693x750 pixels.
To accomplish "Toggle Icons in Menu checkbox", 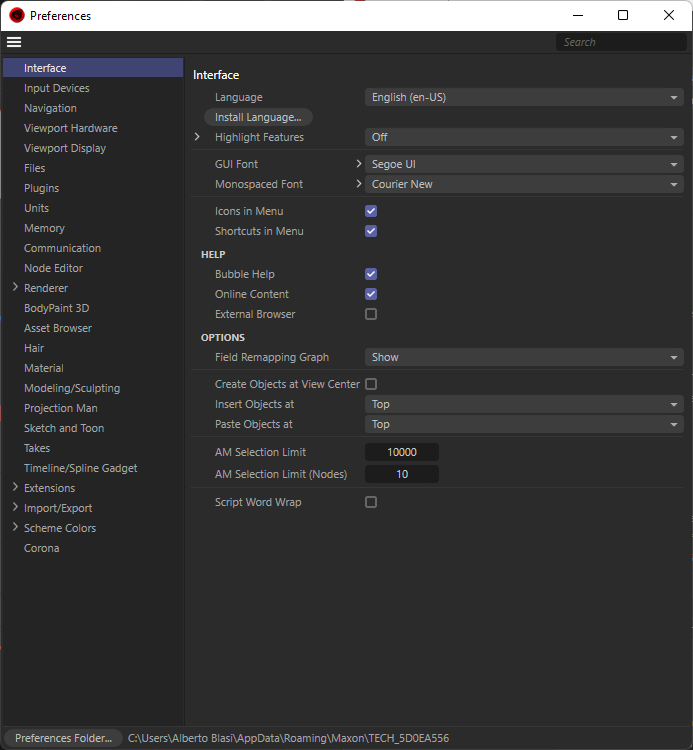I will (371, 211).
